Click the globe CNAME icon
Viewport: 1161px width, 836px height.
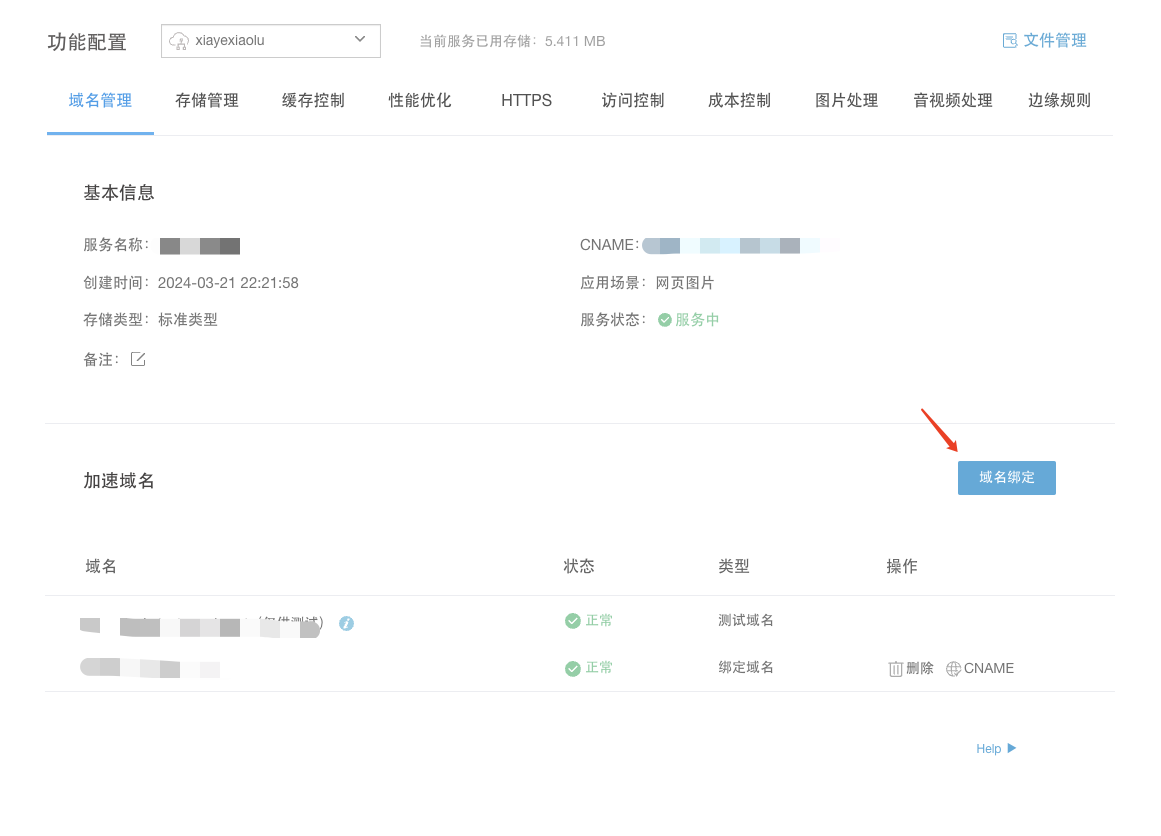pyautogui.click(x=953, y=669)
